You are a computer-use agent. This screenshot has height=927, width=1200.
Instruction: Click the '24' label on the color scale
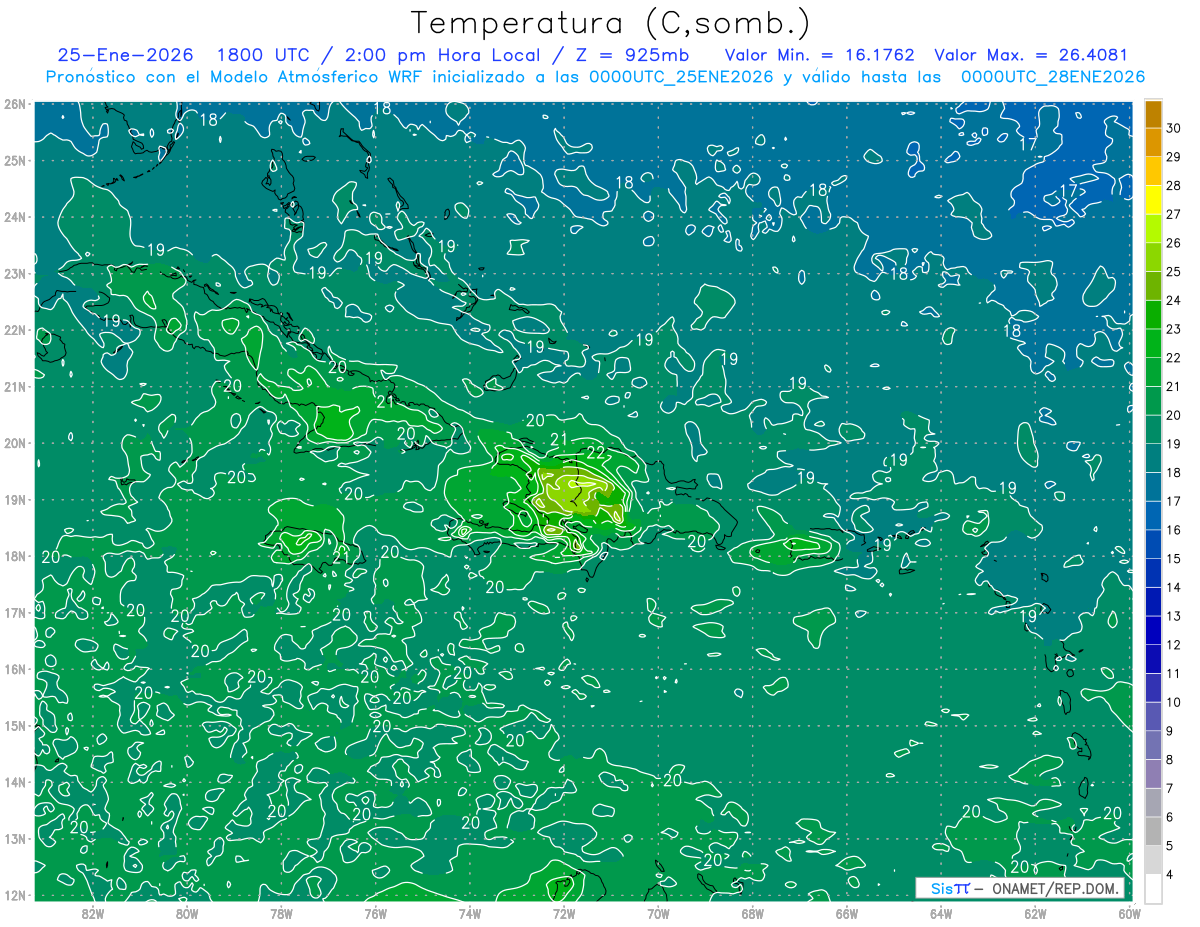click(1174, 300)
